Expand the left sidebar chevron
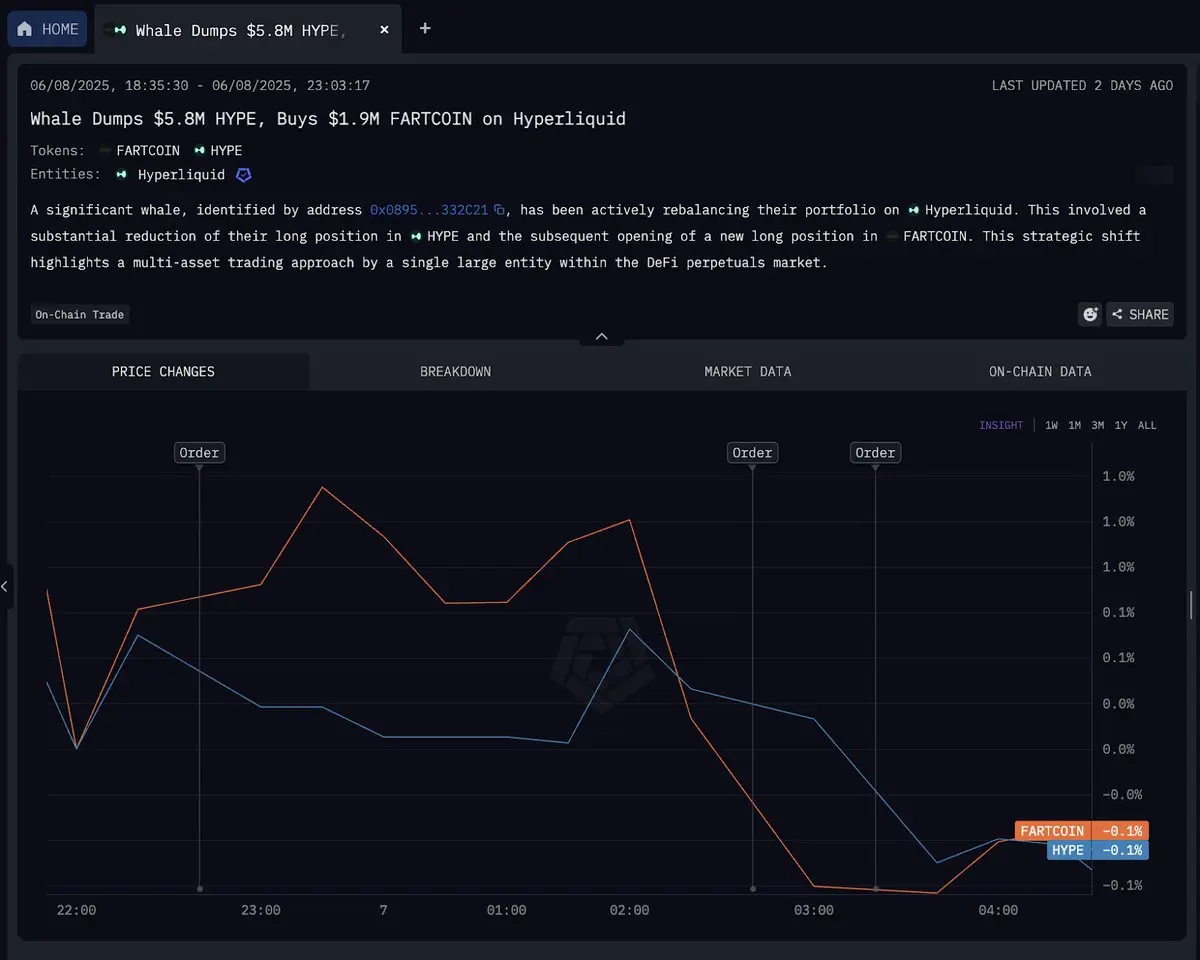 (x=6, y=586)
